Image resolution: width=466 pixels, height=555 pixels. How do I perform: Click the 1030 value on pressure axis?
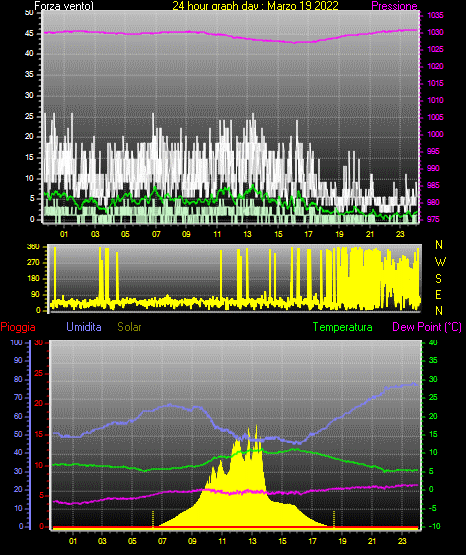pyautogui.click(x=435, y=33)
